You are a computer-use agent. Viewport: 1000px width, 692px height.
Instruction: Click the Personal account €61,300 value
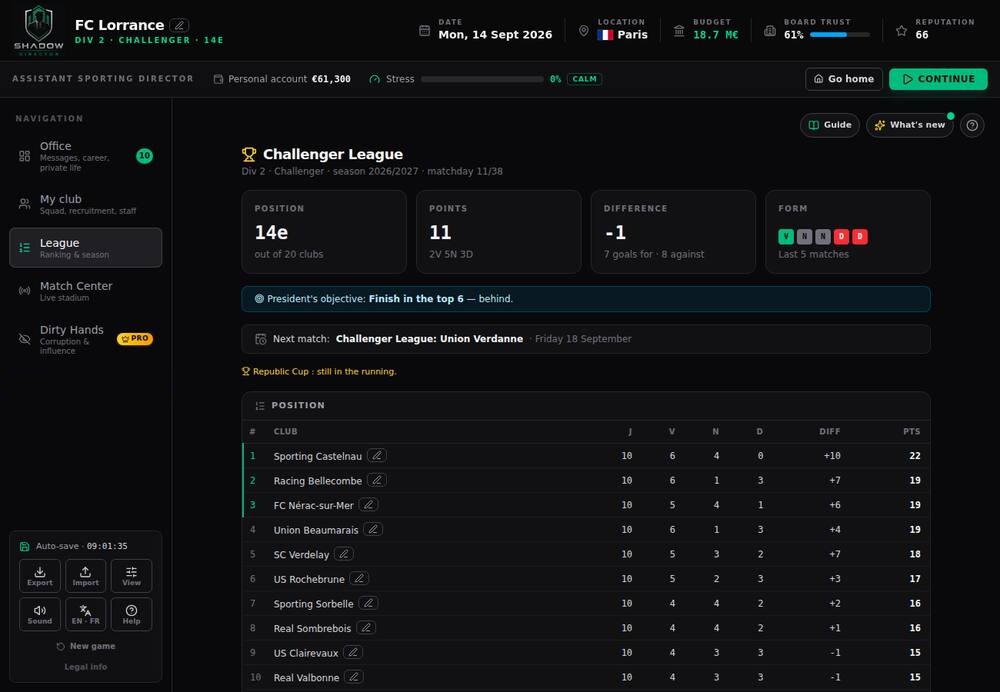331,79
